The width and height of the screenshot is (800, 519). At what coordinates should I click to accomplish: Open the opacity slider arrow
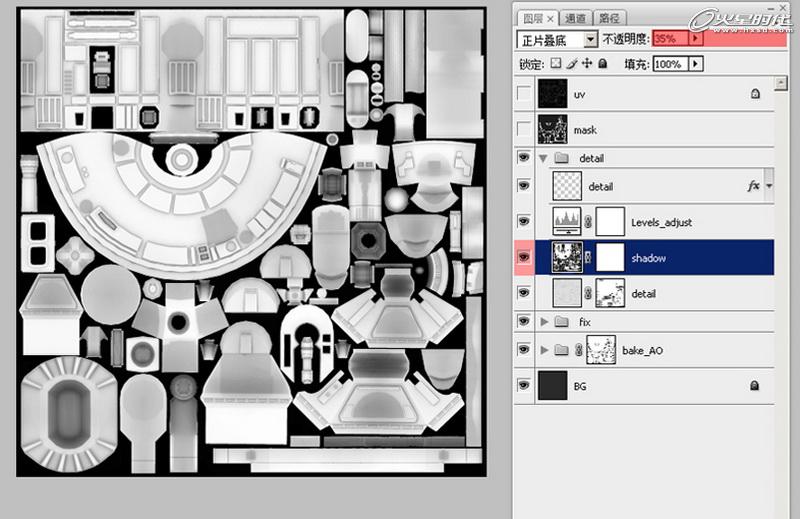[695, 39]
